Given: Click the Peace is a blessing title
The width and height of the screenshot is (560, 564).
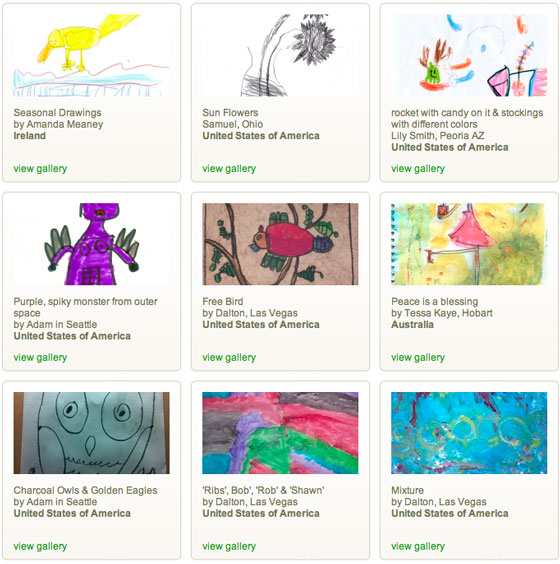Looking at the screenshot, I should point(434,301).
